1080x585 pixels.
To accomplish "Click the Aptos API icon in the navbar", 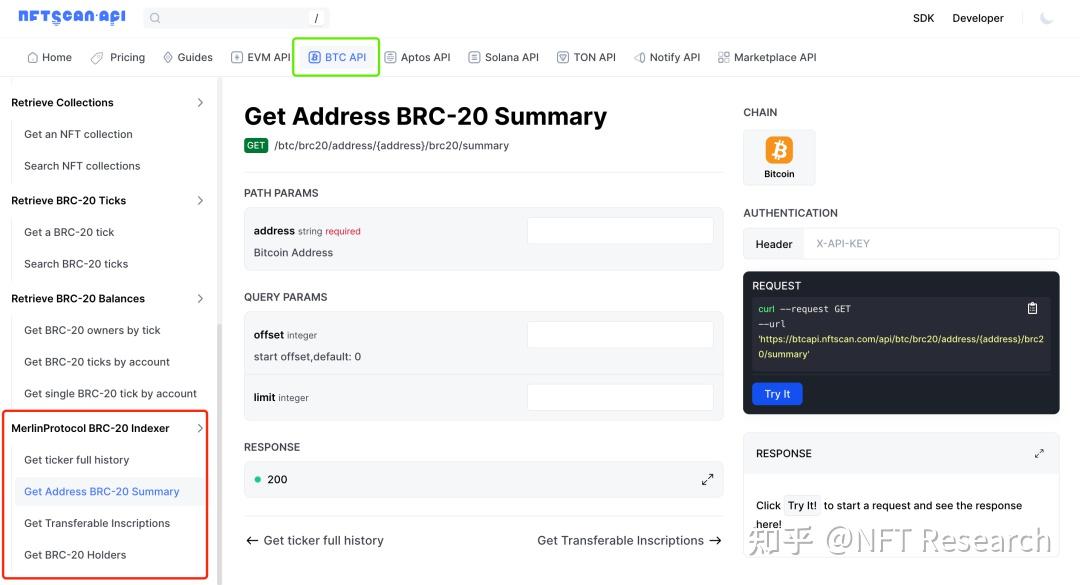I will coord(390,57).
